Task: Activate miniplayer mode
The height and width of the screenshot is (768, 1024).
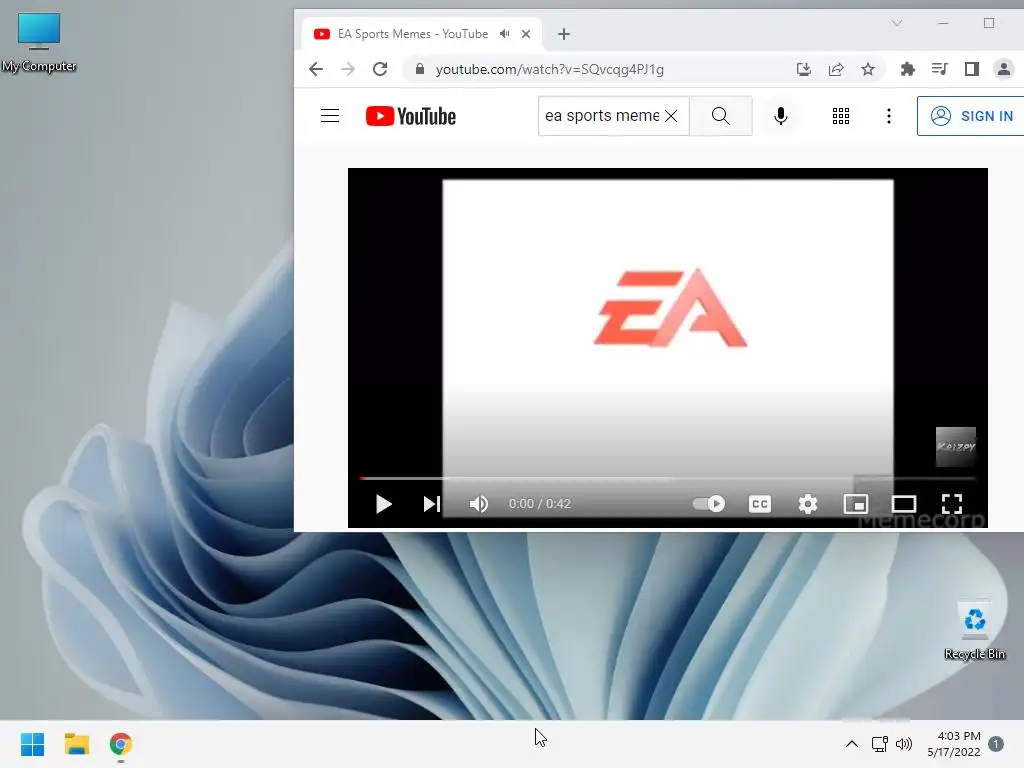Action: (856, 504)
